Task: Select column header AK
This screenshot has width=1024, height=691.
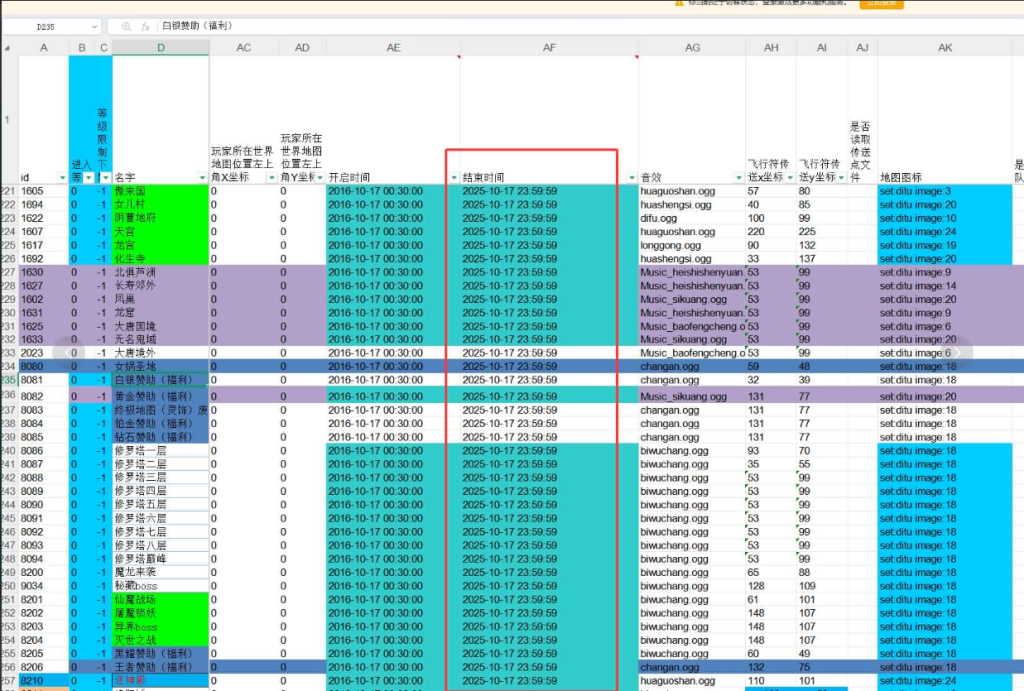Action: 944,48
